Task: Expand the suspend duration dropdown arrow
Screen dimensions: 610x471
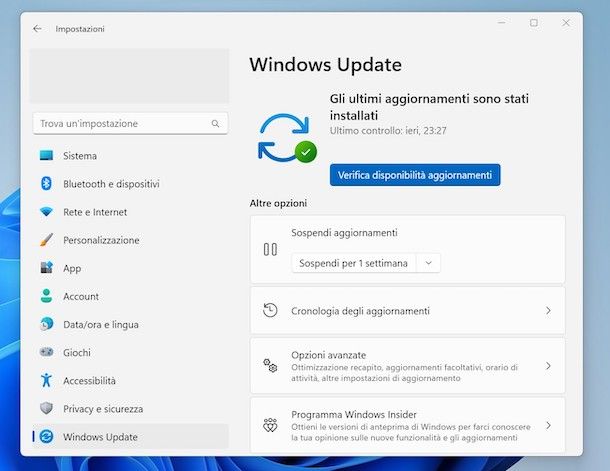Action: [x=428, y=263]
